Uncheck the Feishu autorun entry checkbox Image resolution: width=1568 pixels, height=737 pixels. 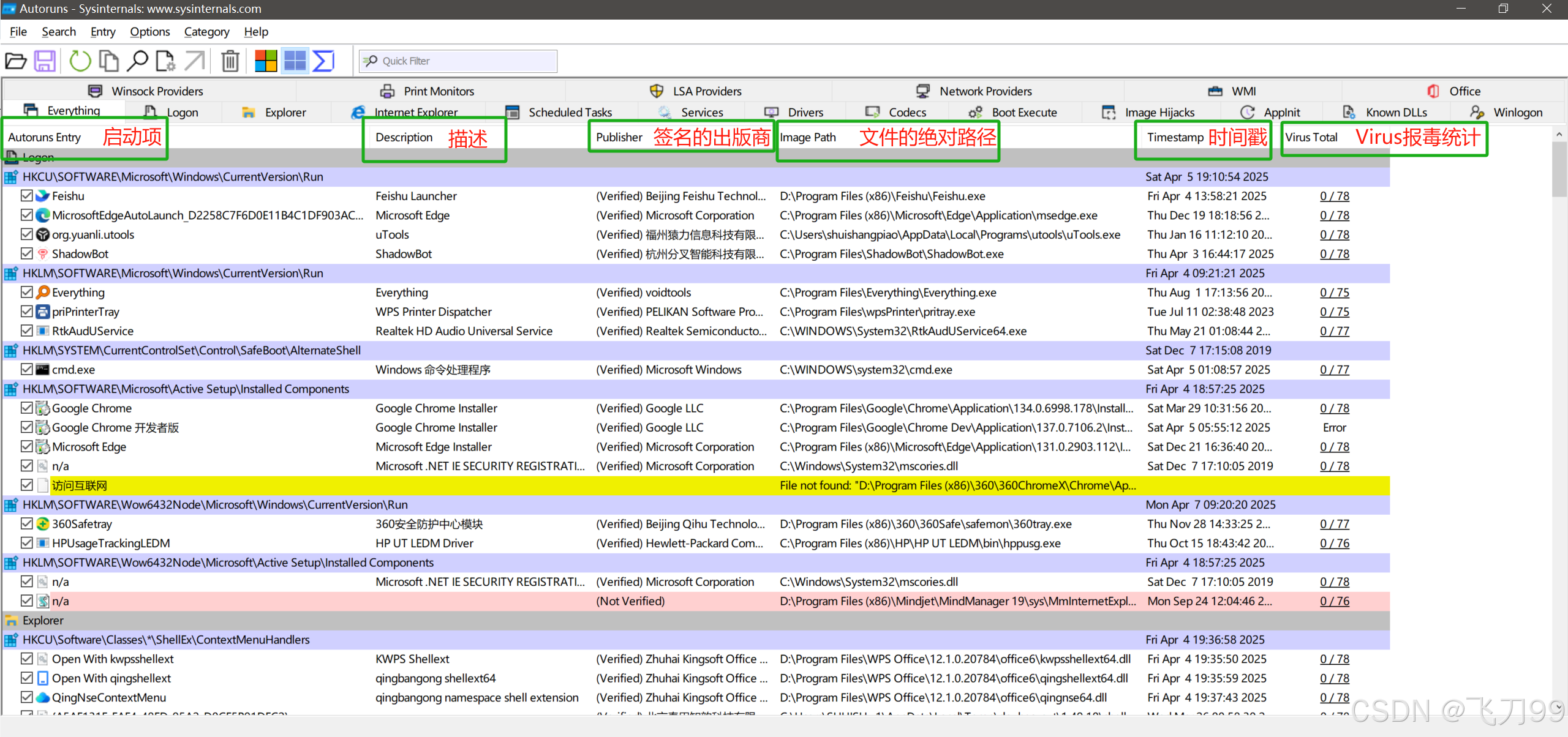pos(26,196)
